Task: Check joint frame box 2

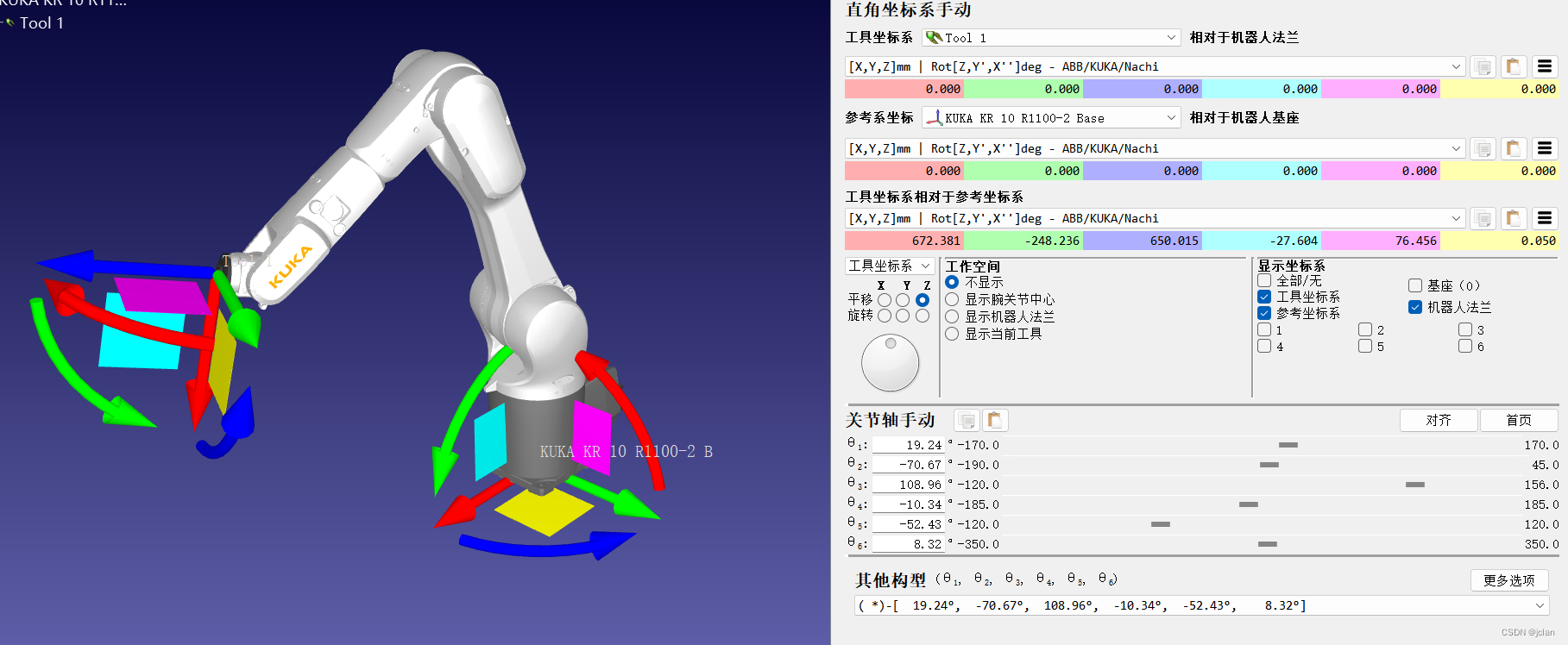Action: click(1365, 329)
